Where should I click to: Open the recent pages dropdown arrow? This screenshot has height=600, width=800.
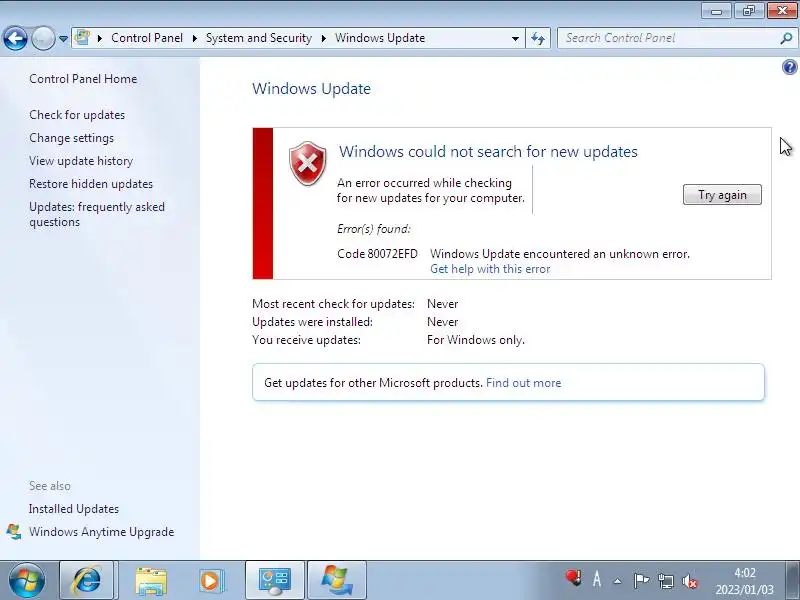click(63, 39)
